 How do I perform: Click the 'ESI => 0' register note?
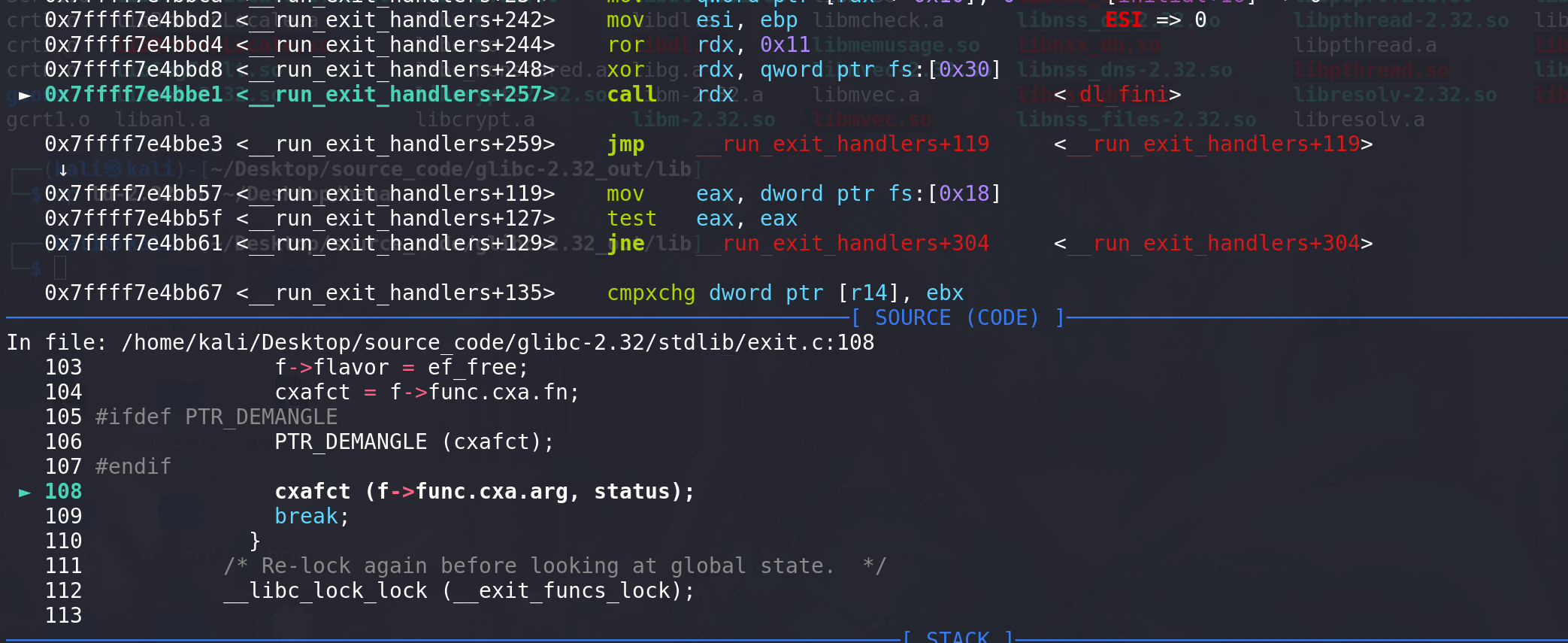(1155, 20)
